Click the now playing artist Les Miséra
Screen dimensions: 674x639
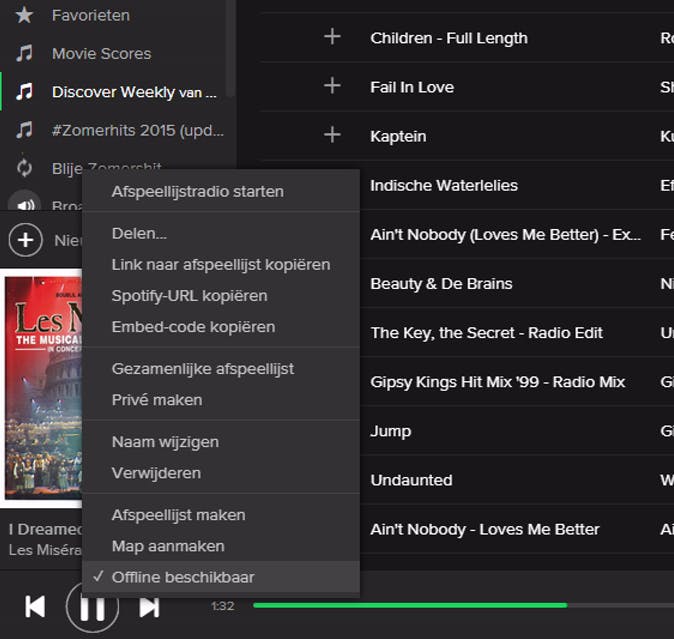[x=45, y=550]
